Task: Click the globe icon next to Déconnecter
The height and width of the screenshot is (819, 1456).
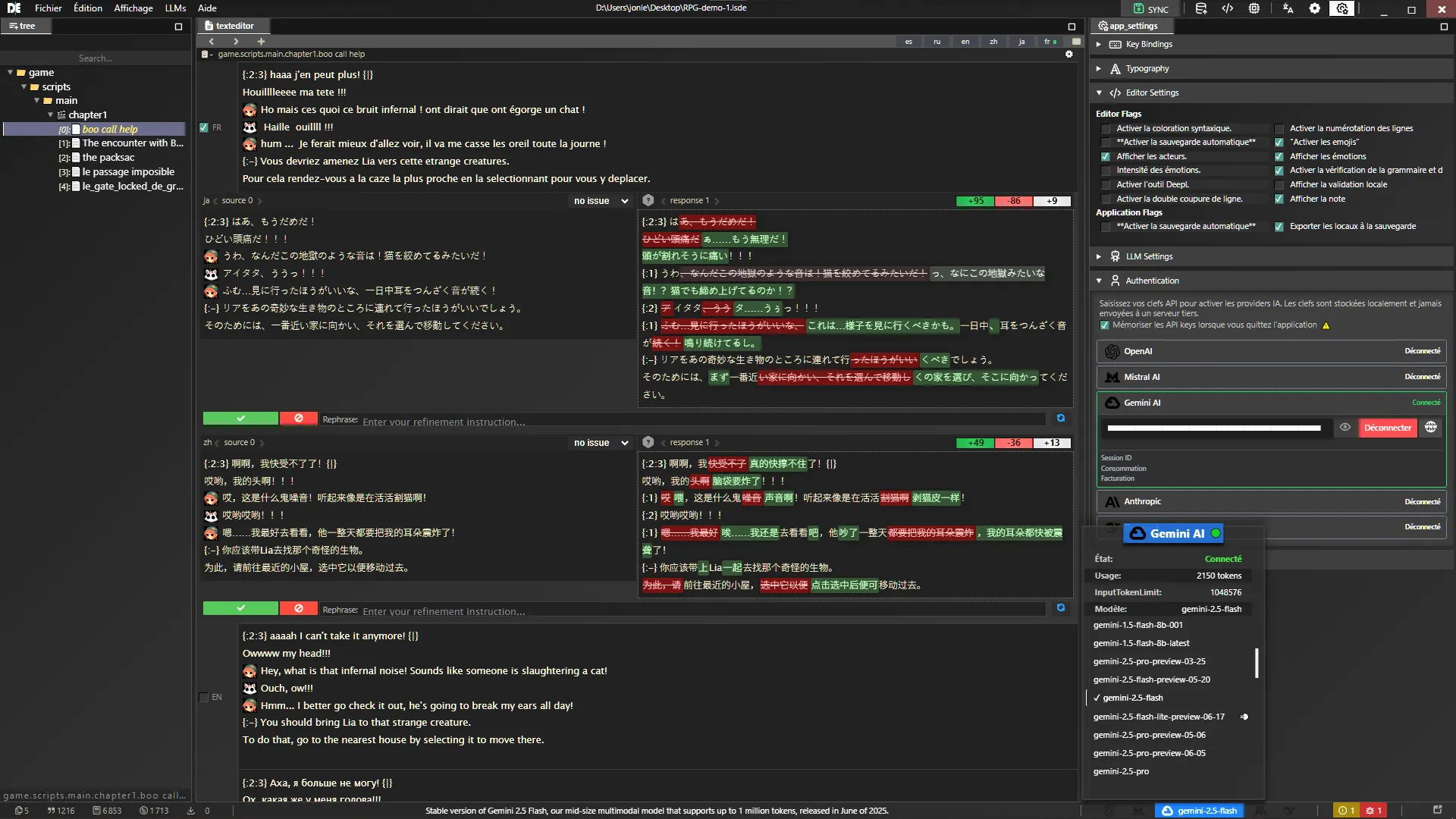Action: click(1430, 428)
